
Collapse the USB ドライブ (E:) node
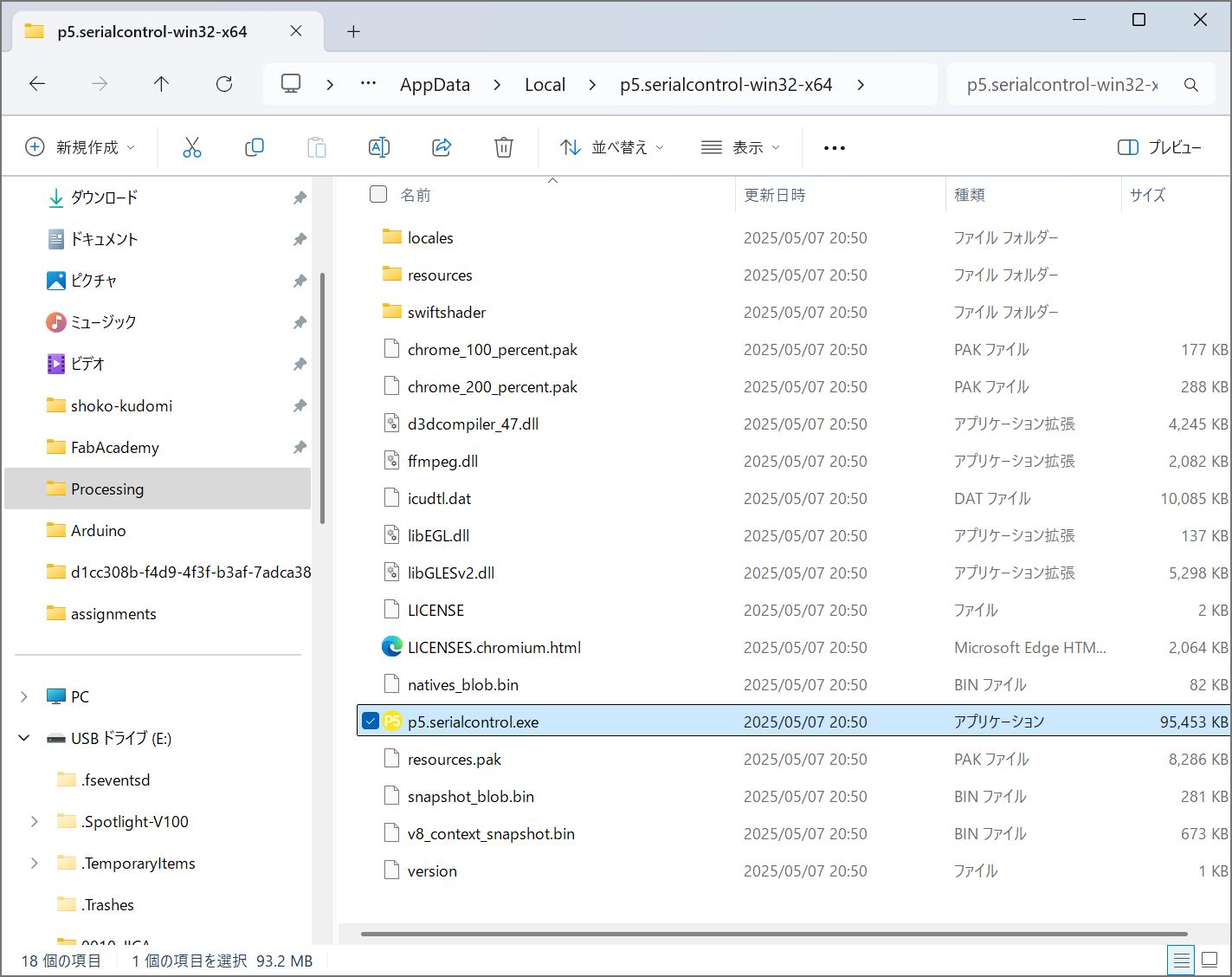24,738
